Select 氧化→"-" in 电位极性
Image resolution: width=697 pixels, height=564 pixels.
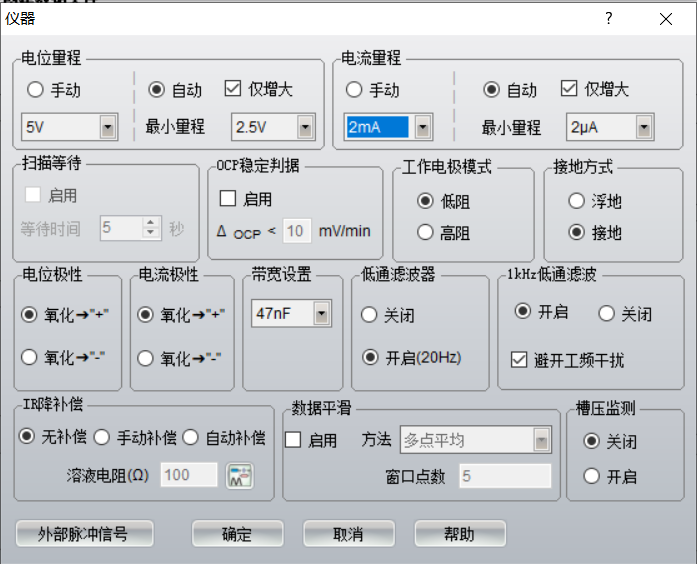pyautogui.click(x=29, y=357)
